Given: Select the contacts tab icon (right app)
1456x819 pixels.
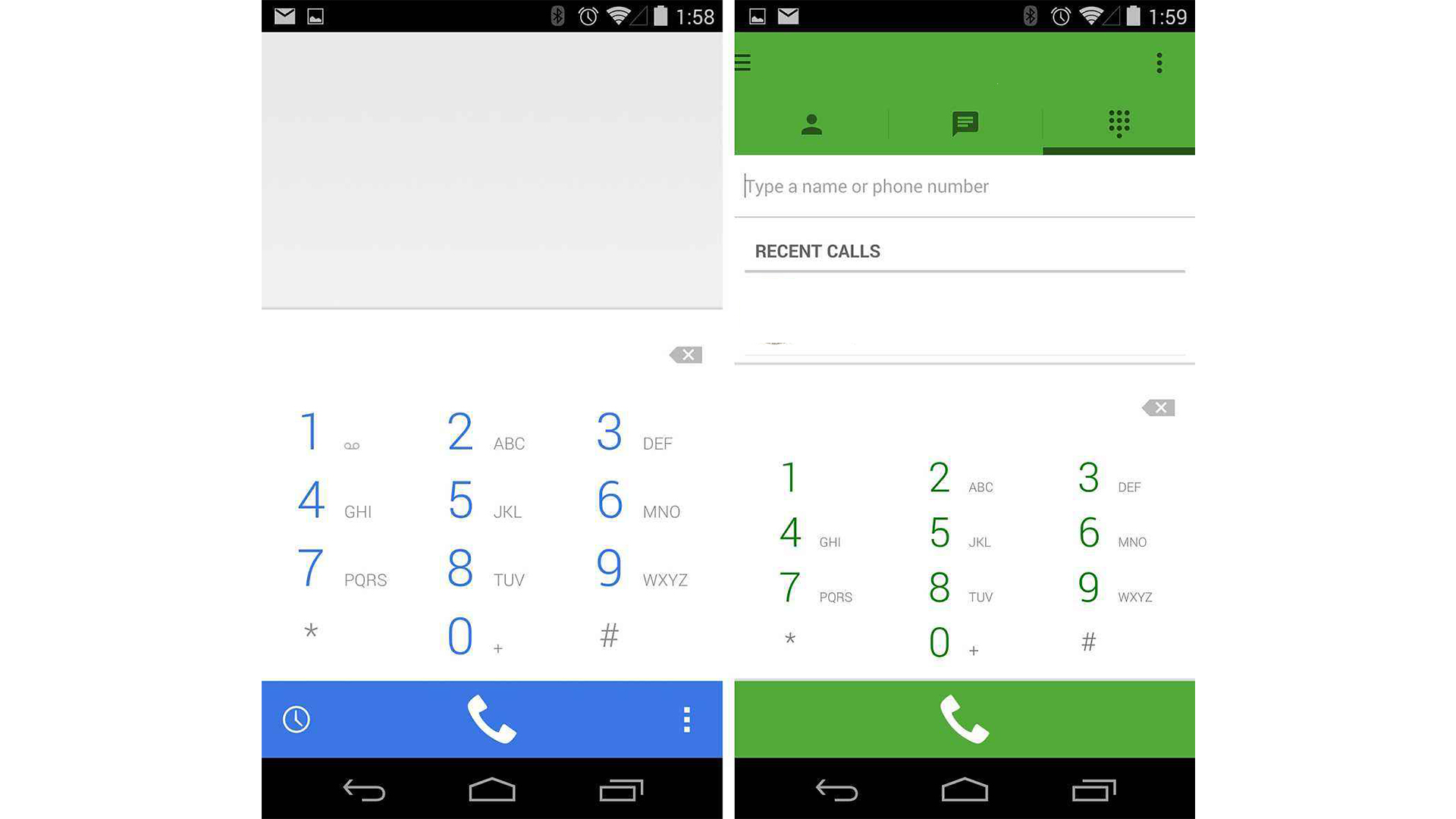Looking at the screenshot, I should pyautogui.click(x=811, y=122).
